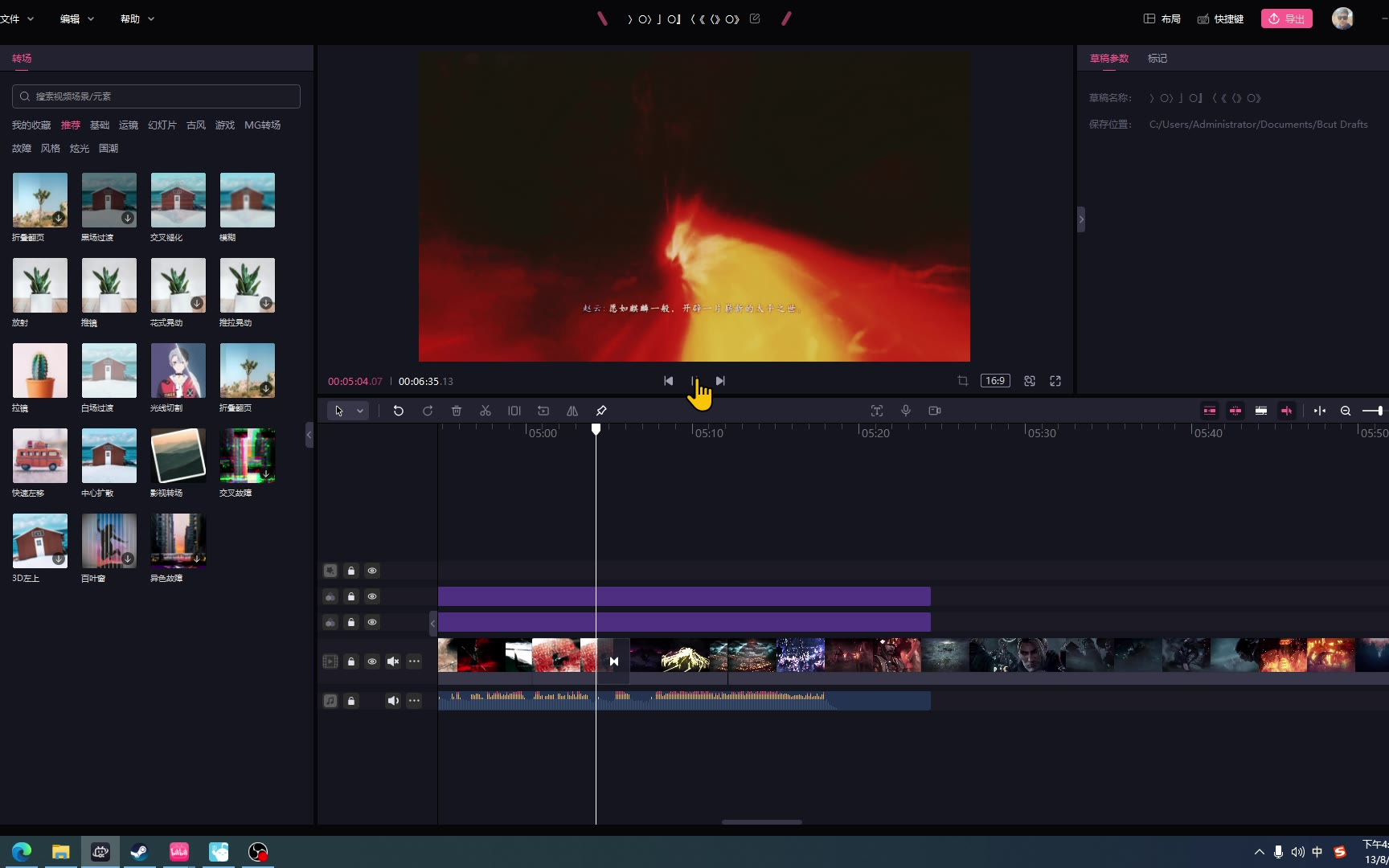Unmute the video track audio
This screenshot has height=868, width=1389.
393,661
